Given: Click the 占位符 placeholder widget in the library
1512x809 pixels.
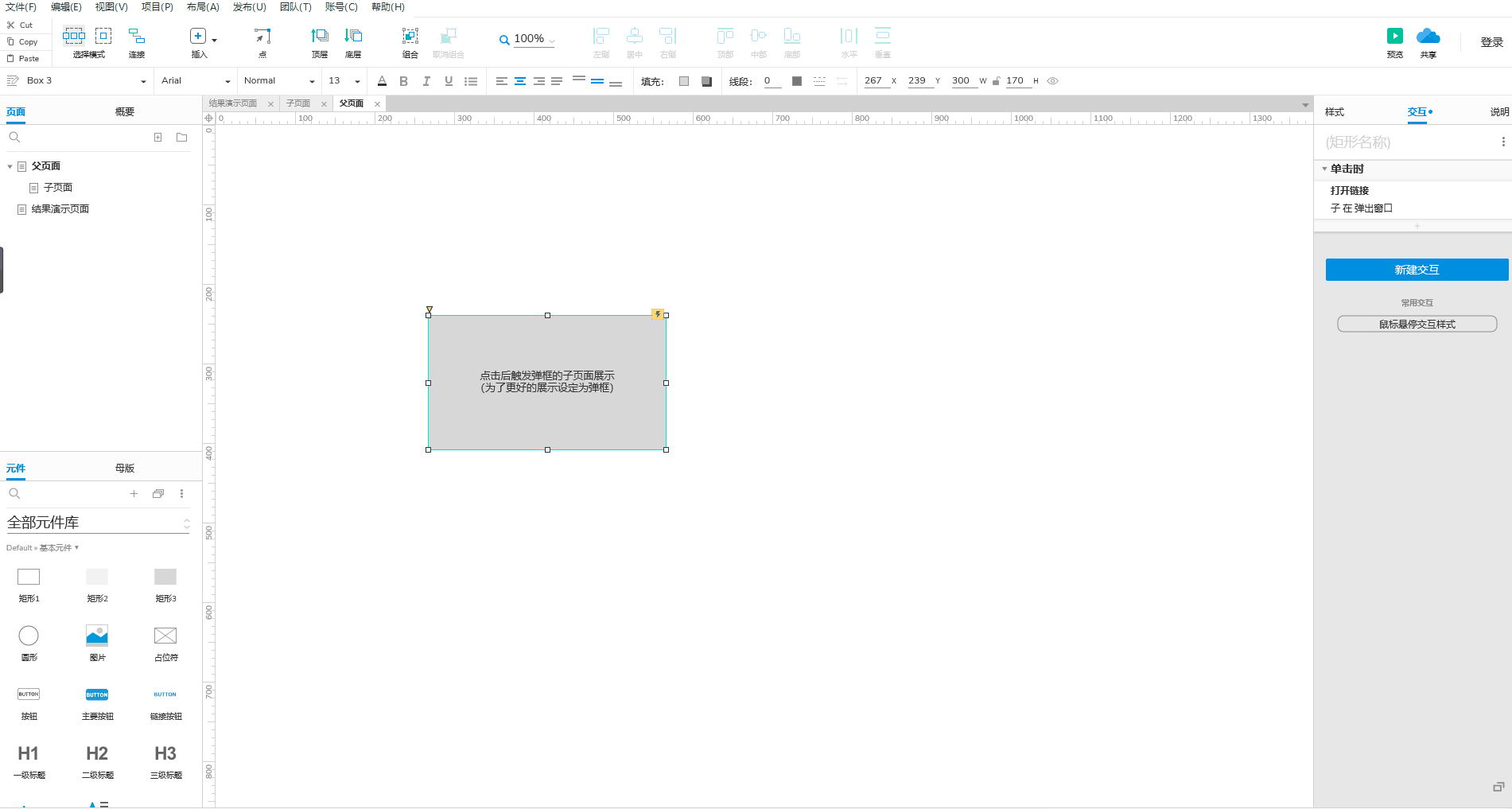Looking at the screenshot, I should [165, 635].
